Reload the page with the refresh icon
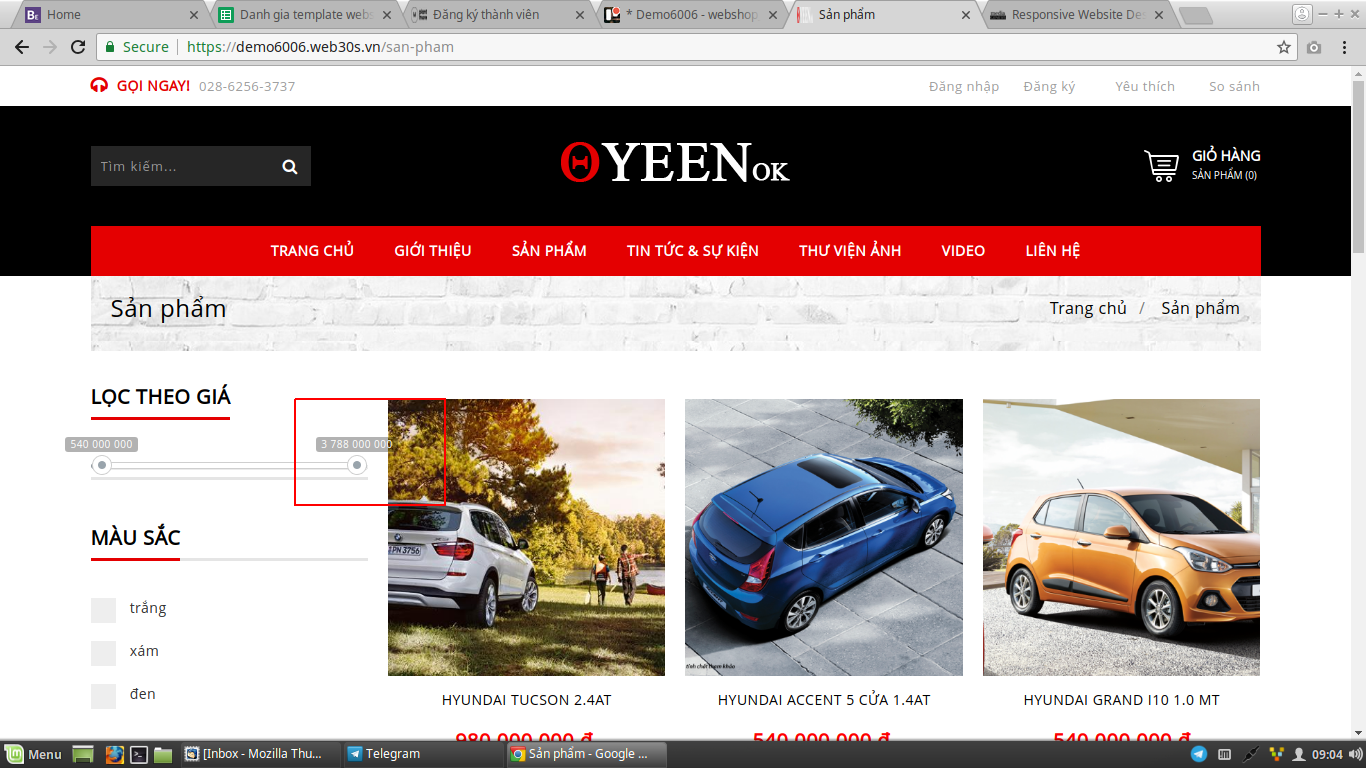 click(78, 47)
